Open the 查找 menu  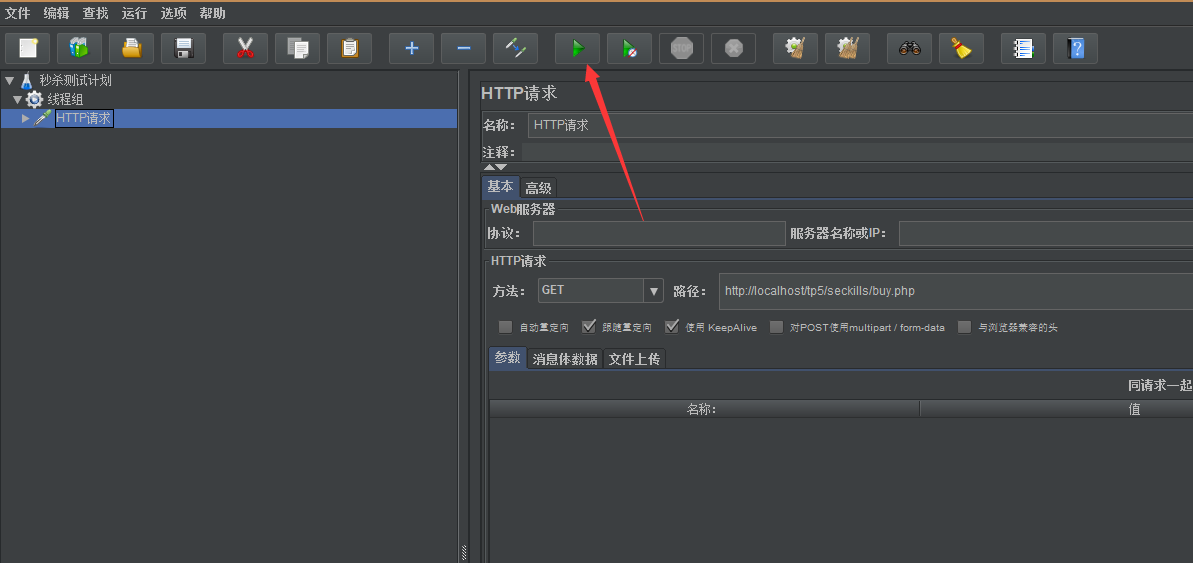click(95, 13)
